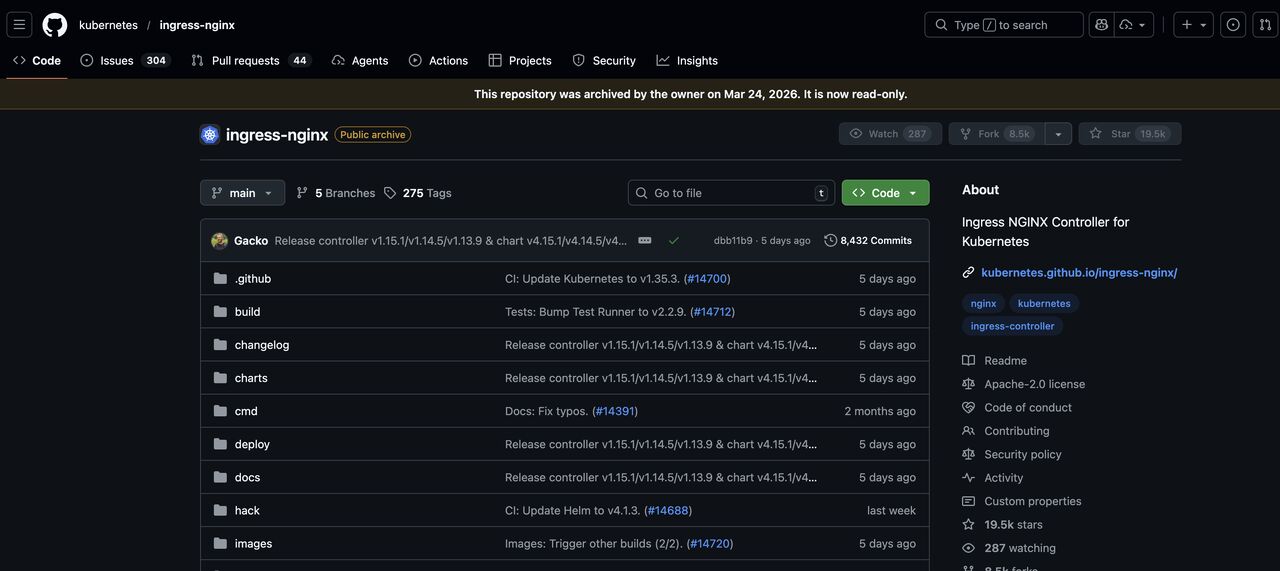This screenshot has width=1280, height=571.
Task: Click Gacko's avatar in latest commit
Action: (x=220, y=241)
